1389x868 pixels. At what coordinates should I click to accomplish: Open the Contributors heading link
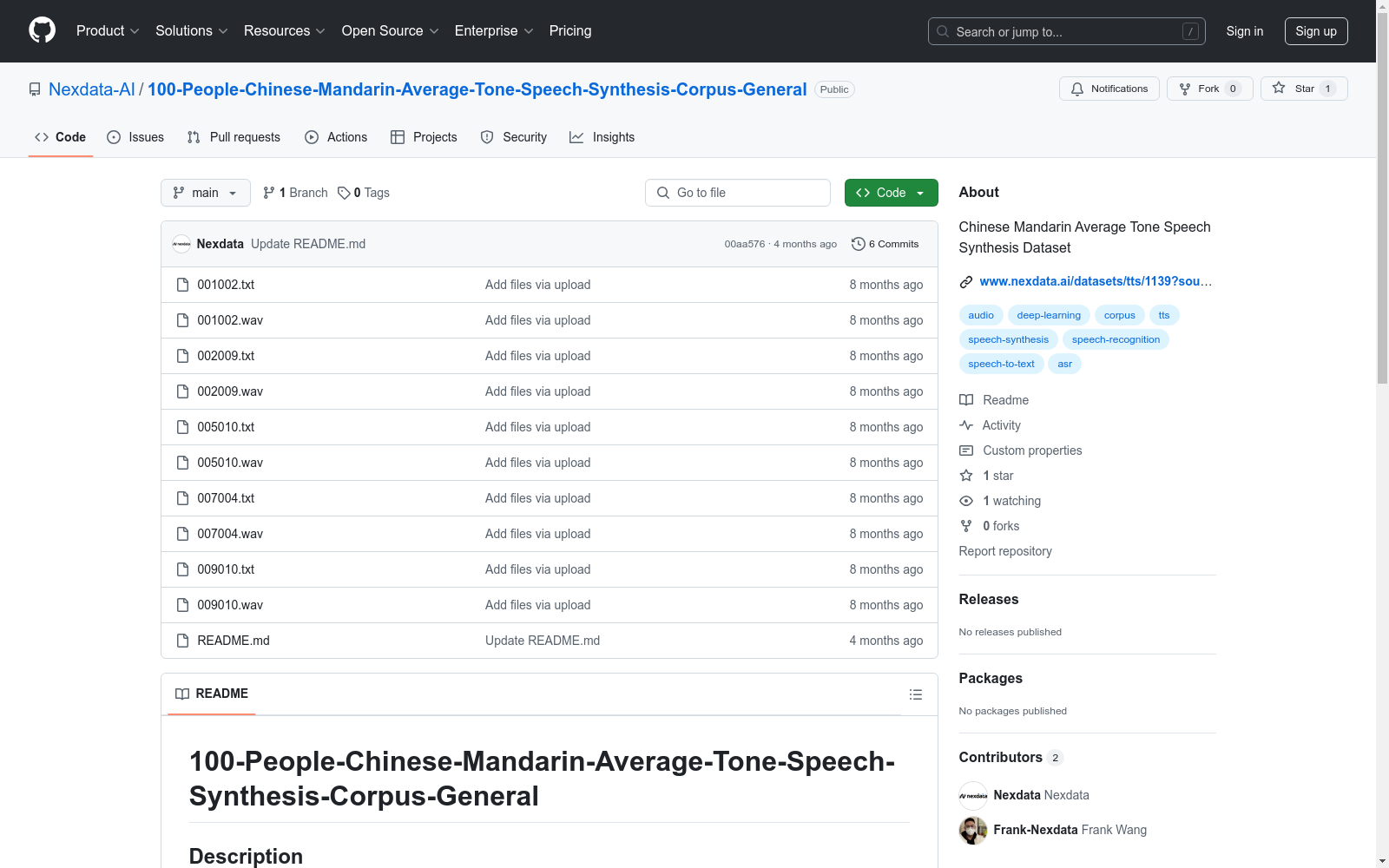1010,757
